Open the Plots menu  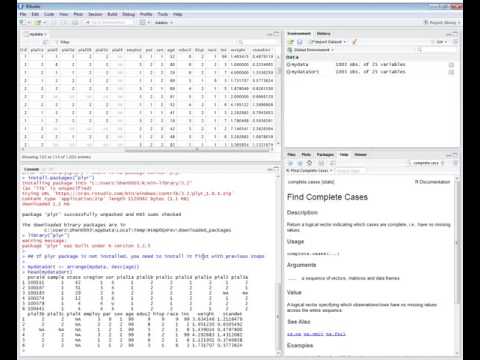point(78,14)
